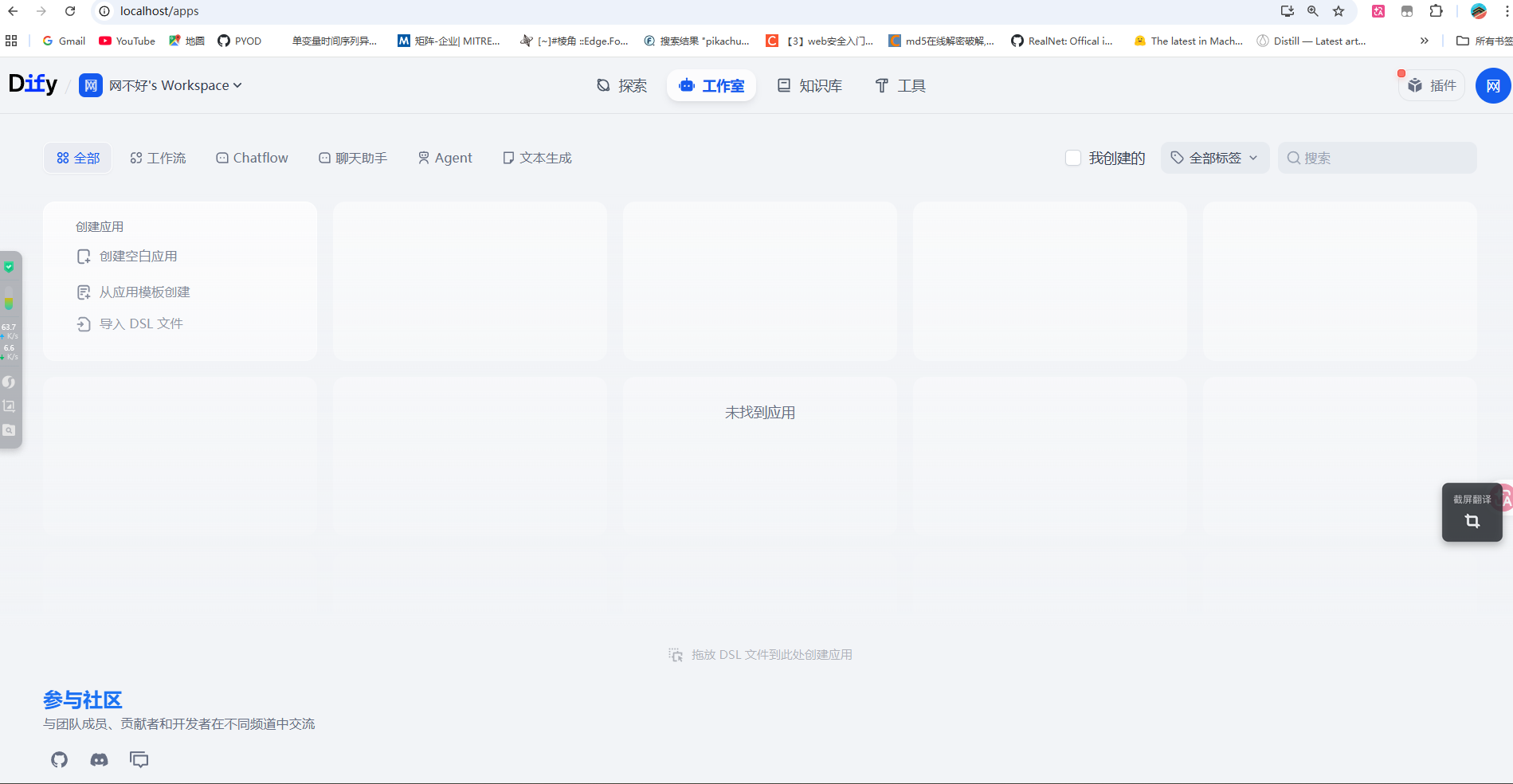Open the Discord community icon
Image resolution: width=1513 pixels, height=784 pixels.
point(99,759)
